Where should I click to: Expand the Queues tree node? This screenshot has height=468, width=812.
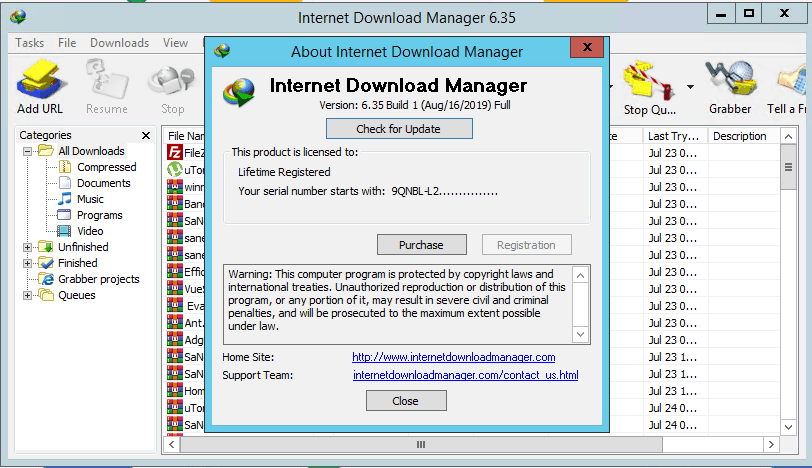(x=27, y=296)
